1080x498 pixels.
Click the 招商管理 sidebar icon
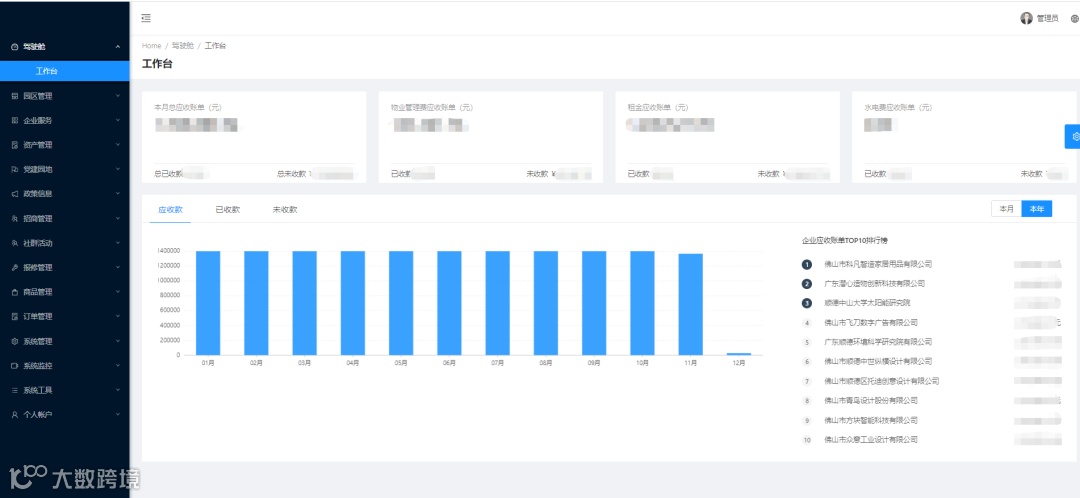pos(15,219)
